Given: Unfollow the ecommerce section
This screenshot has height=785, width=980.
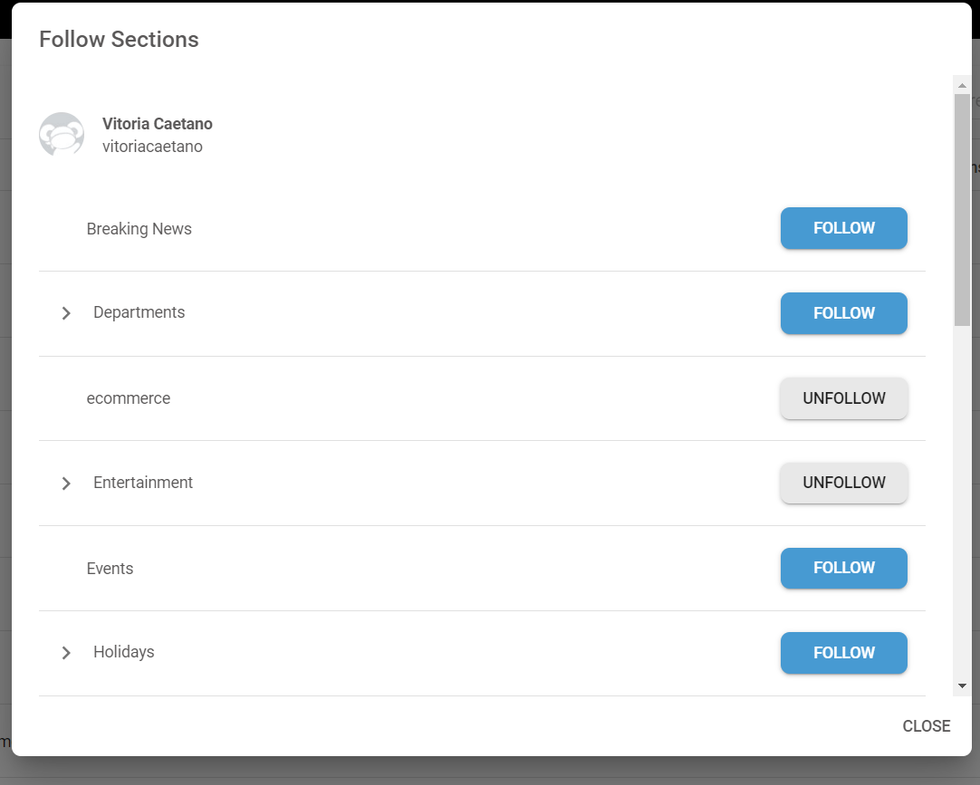Looking at the screenshot, I should point(843,398).
